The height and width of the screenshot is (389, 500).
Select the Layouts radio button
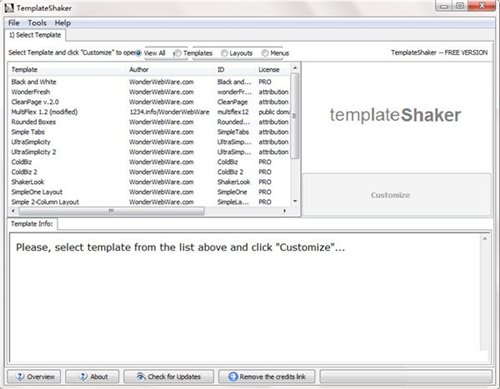point(224,53)
